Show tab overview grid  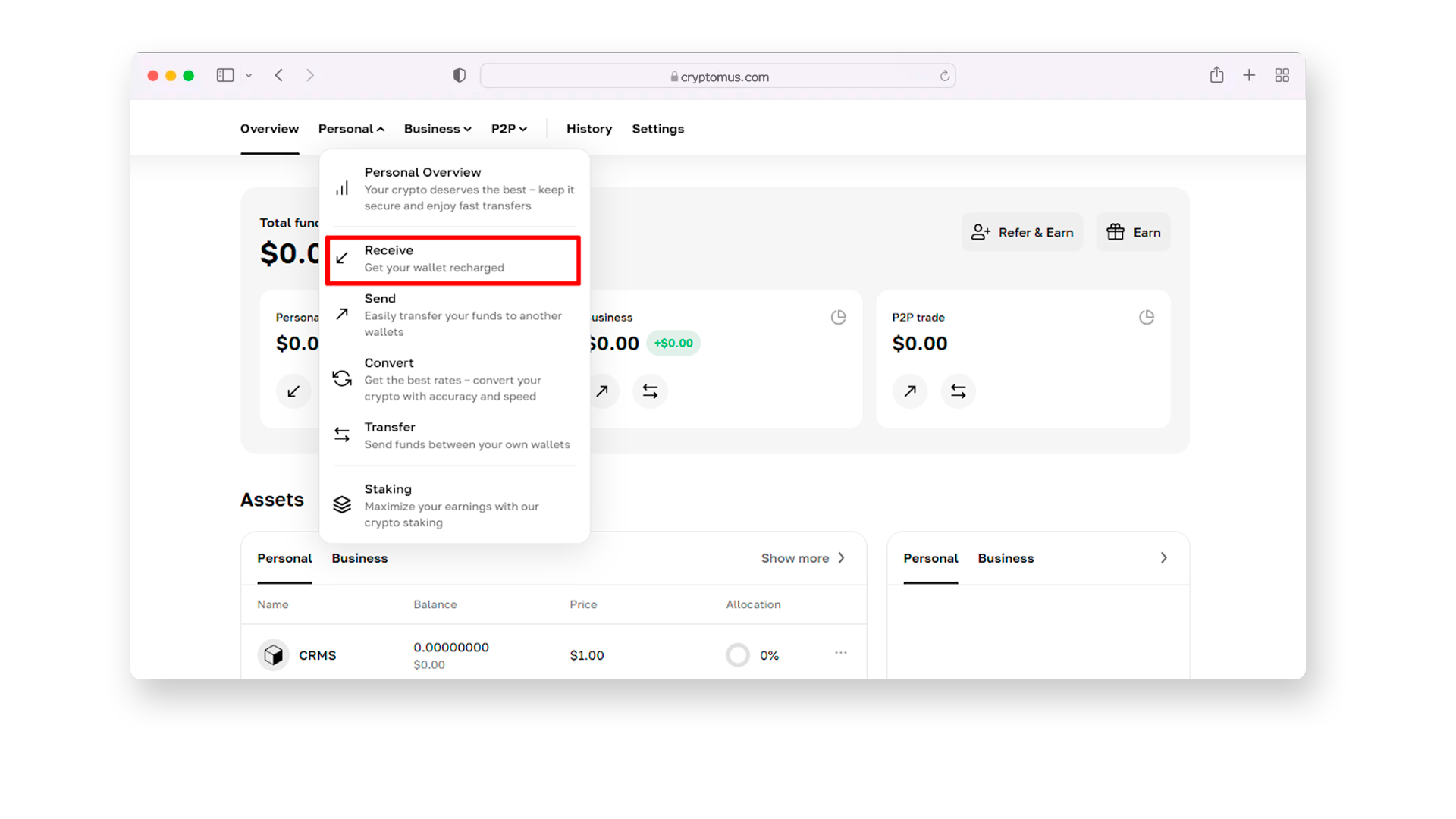(1282, 75)
